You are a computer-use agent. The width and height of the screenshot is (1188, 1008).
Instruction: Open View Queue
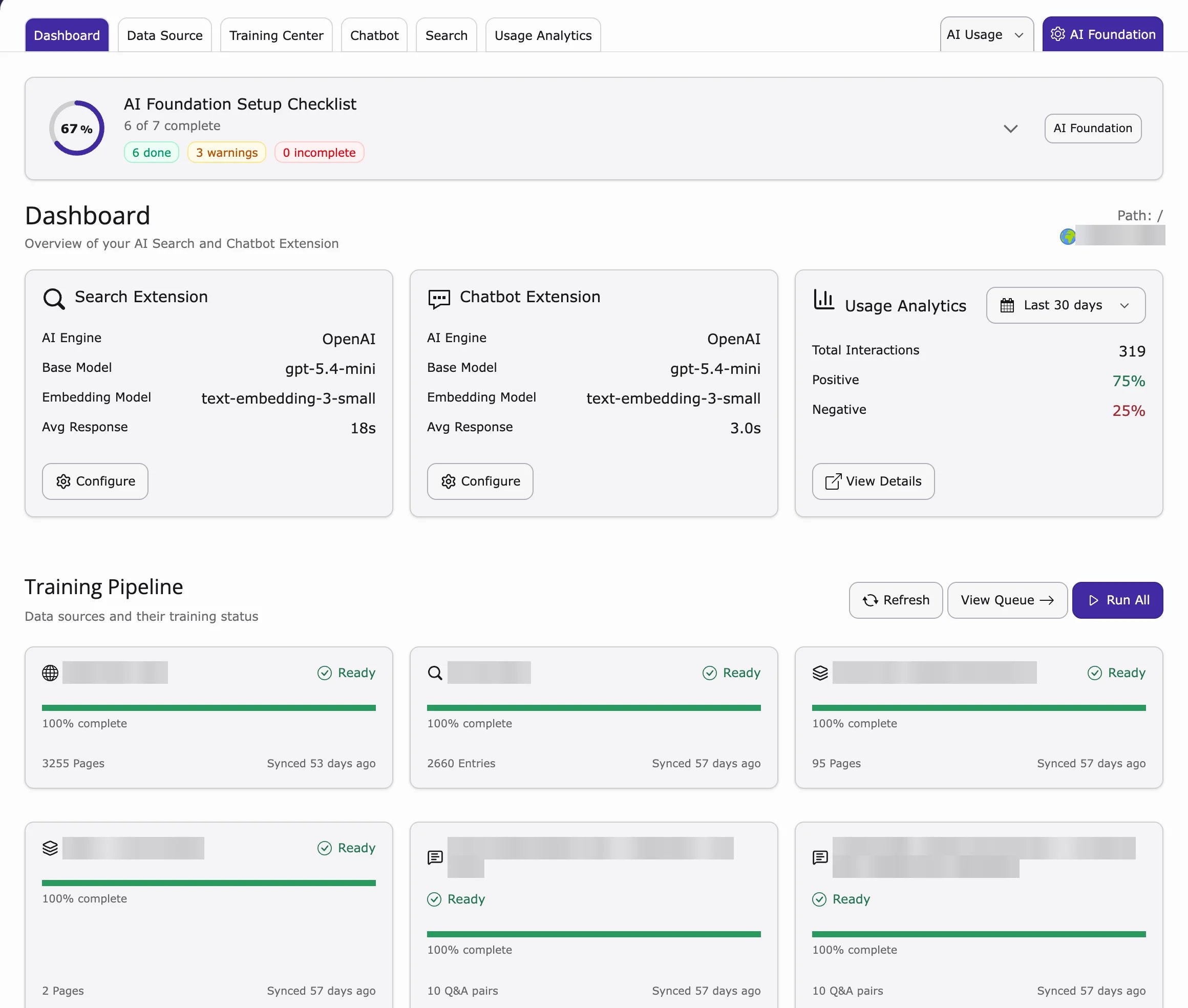point(1007,600)
